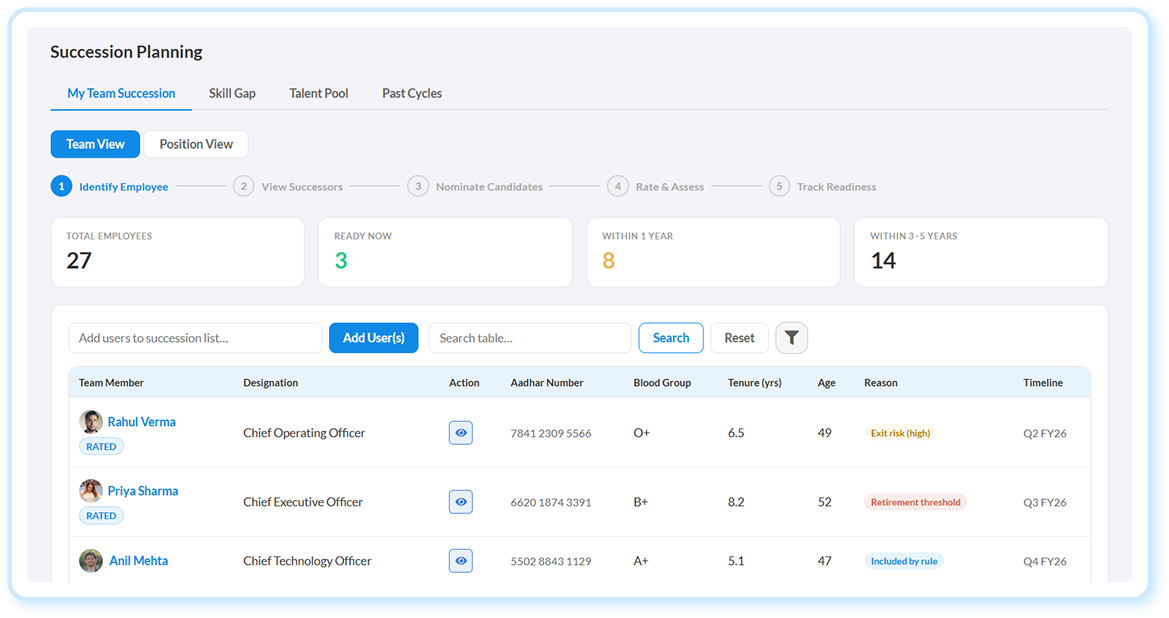The width and height of the screenshot is (1169, 618).
Task: View Priya Sharma's details eye icon
Action: point(461,502)
